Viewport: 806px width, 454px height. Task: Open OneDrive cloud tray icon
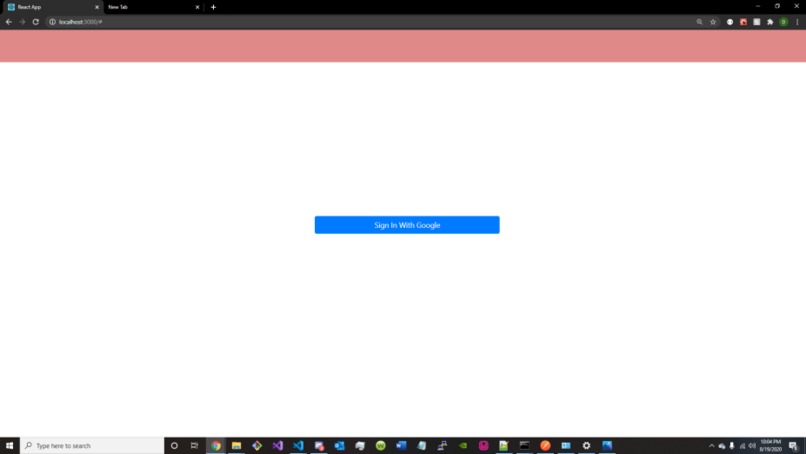[722, 446]
